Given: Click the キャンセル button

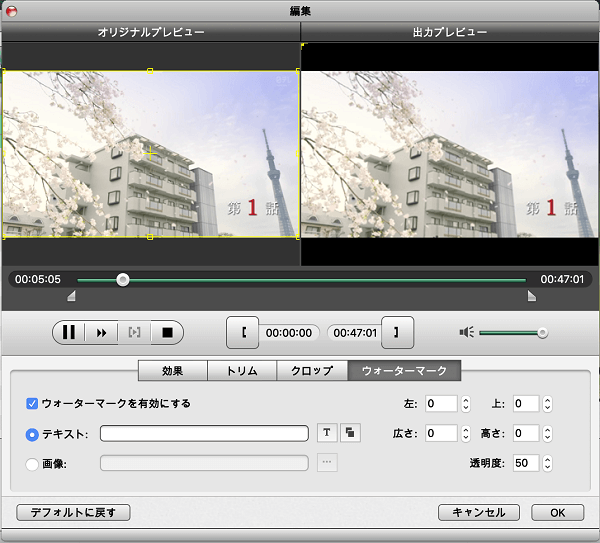Looking at the screenshot, I should (x=479, y=512).
